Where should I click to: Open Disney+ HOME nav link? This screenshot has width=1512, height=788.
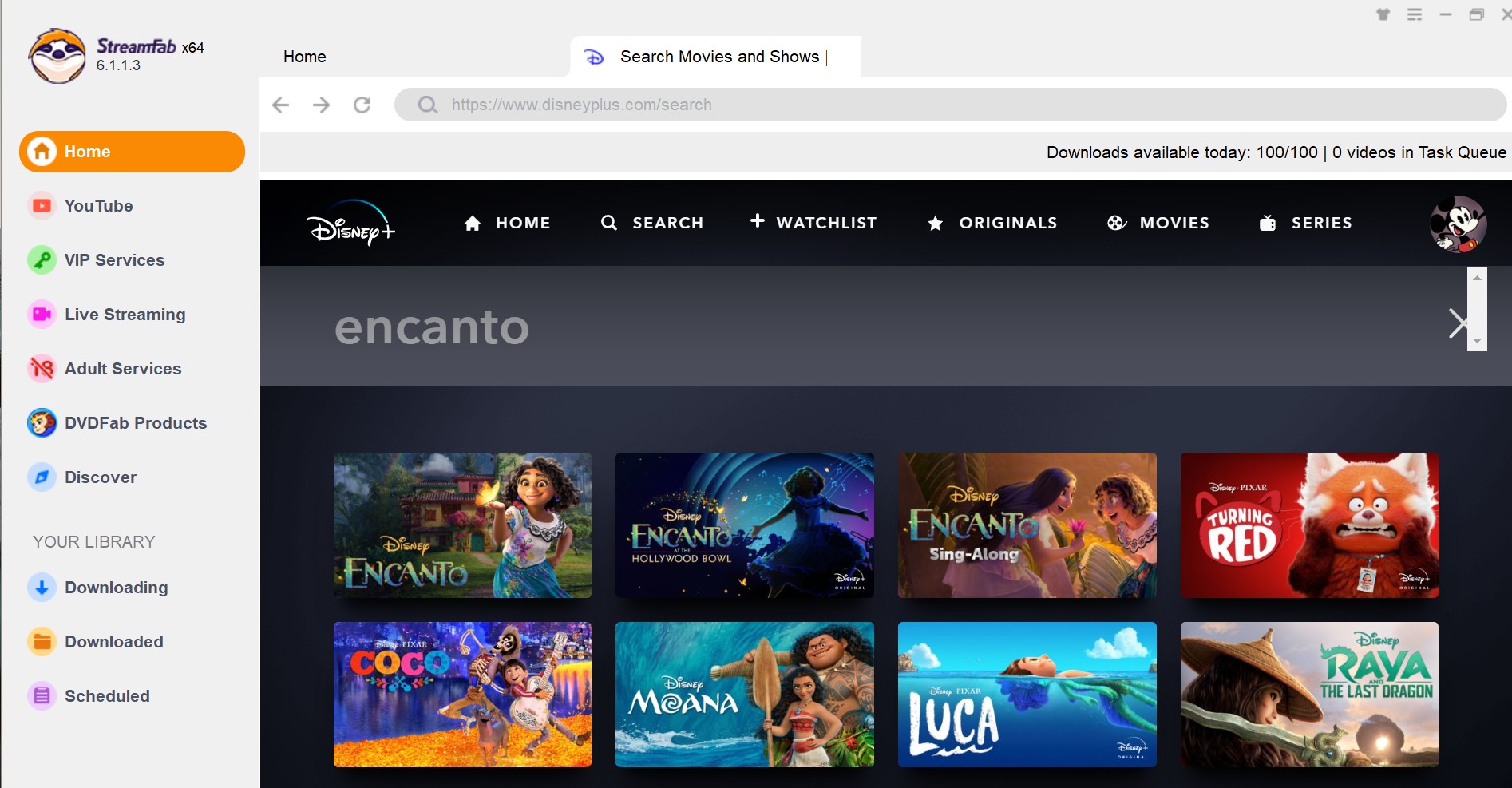click(508, 223)
